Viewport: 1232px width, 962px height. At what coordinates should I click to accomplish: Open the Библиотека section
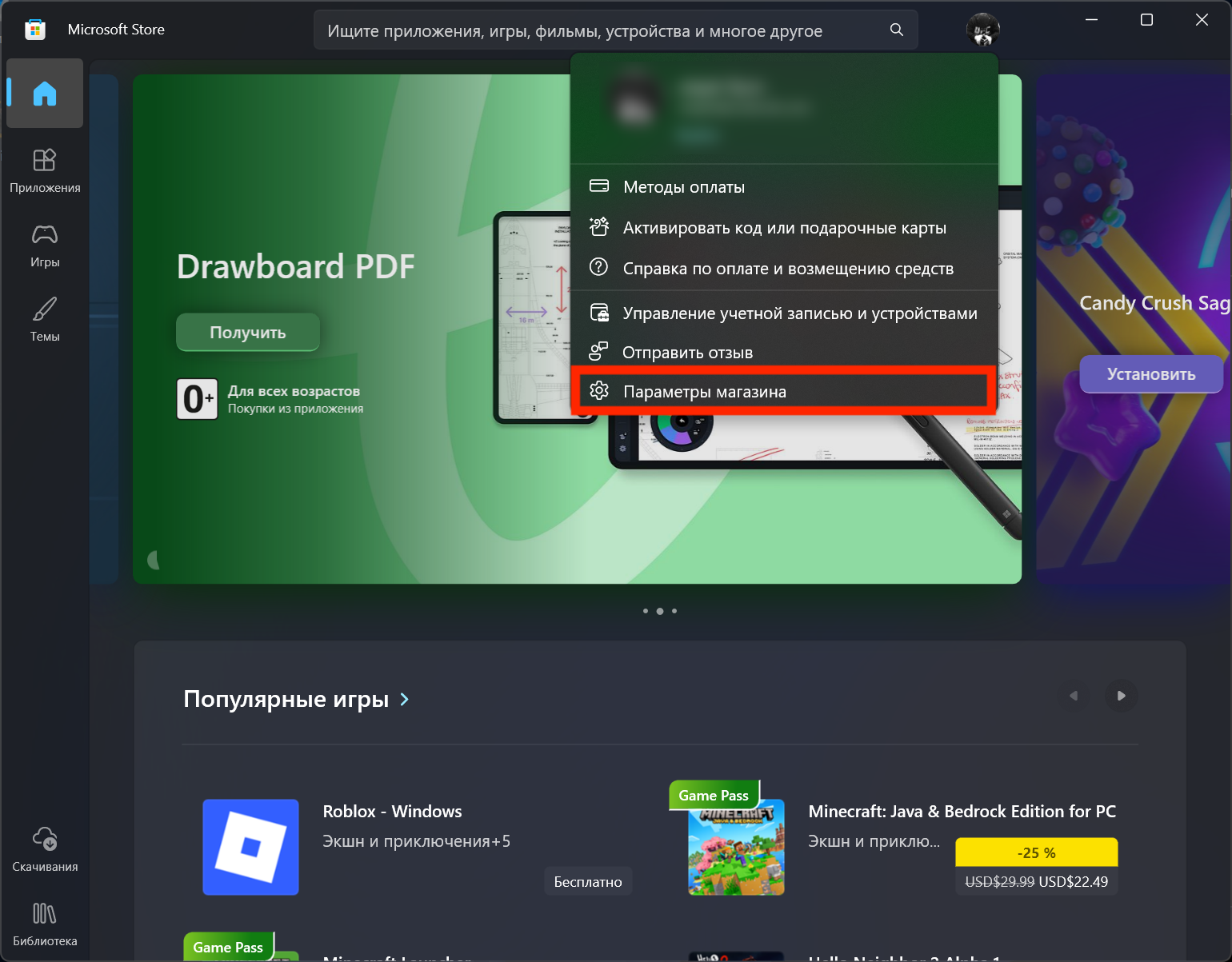pos(45,924)
